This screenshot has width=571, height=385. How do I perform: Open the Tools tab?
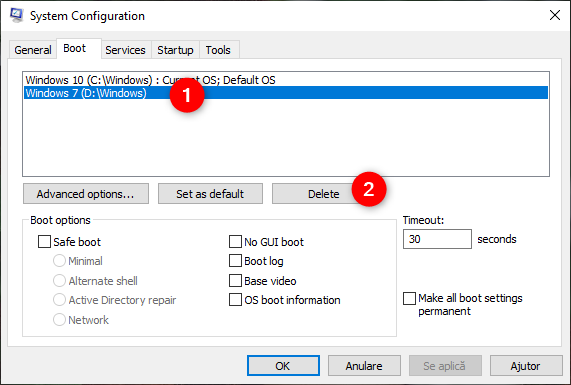[218, 50]
